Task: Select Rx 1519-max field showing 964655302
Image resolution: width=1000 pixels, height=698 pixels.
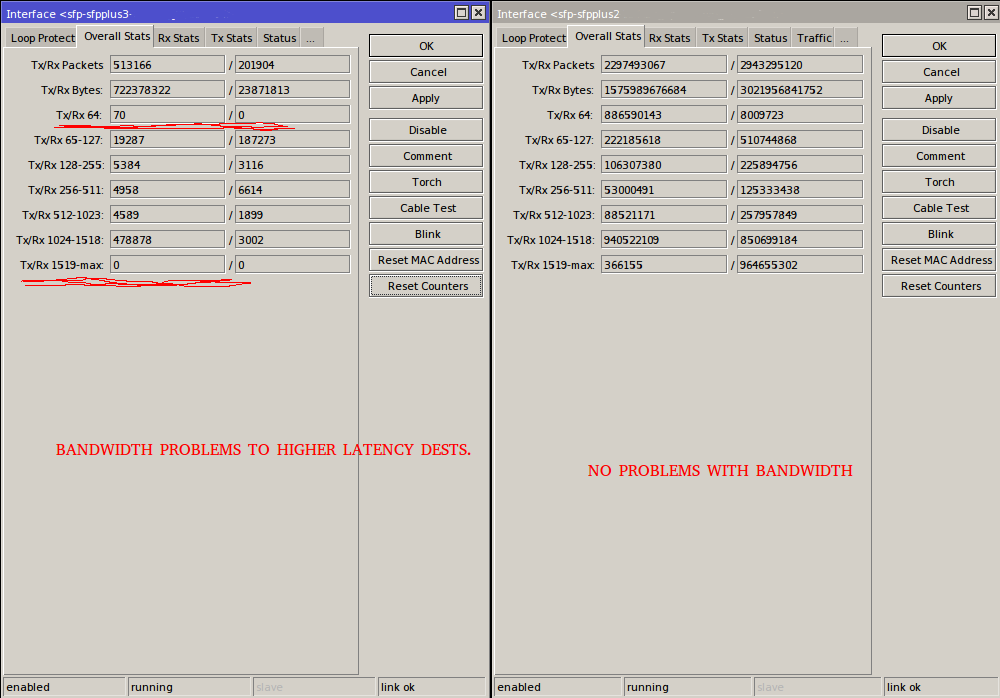Action: pyautogui.click(x=800, y=264)
